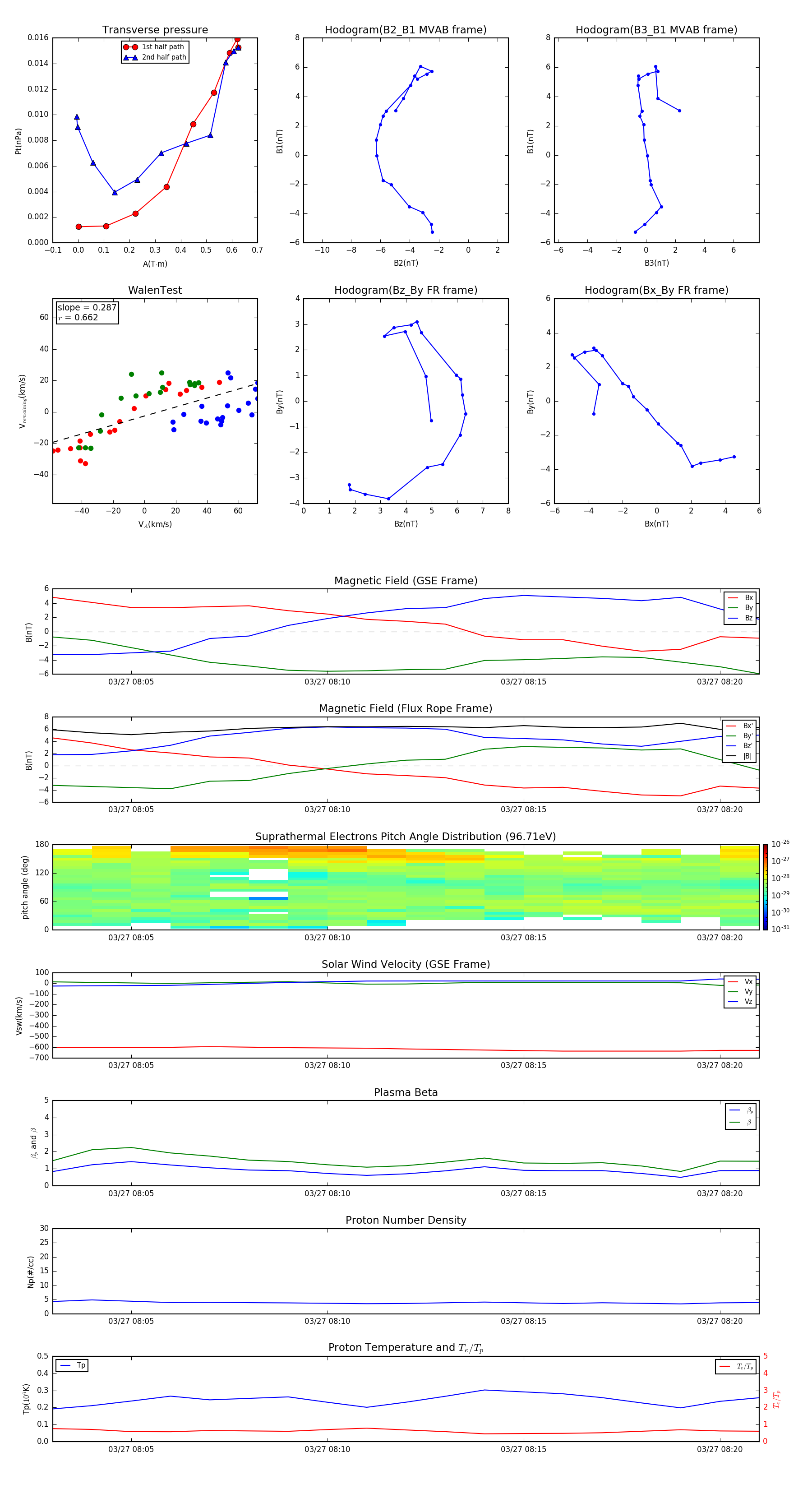
Task: Click the Pt(nPa) y-axis label
Action: [x=18, y=141]
